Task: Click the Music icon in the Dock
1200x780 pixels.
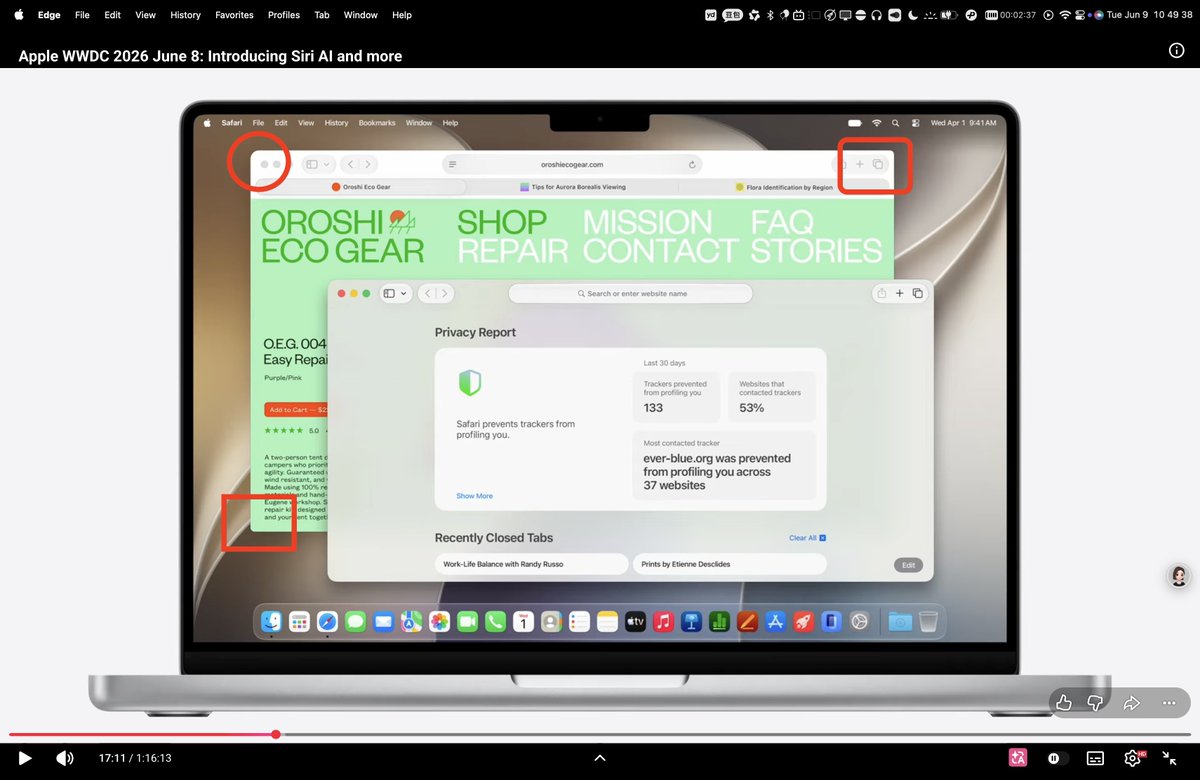Action: 663,621
